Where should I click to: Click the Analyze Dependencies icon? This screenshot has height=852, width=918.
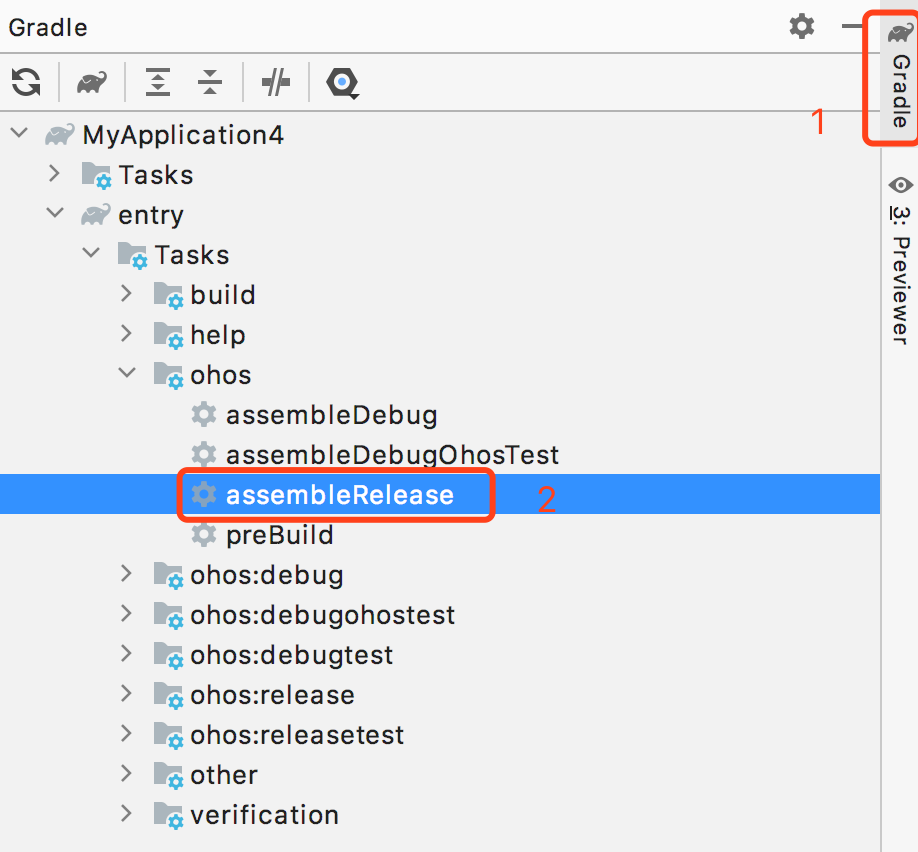[x=342, y=82]
